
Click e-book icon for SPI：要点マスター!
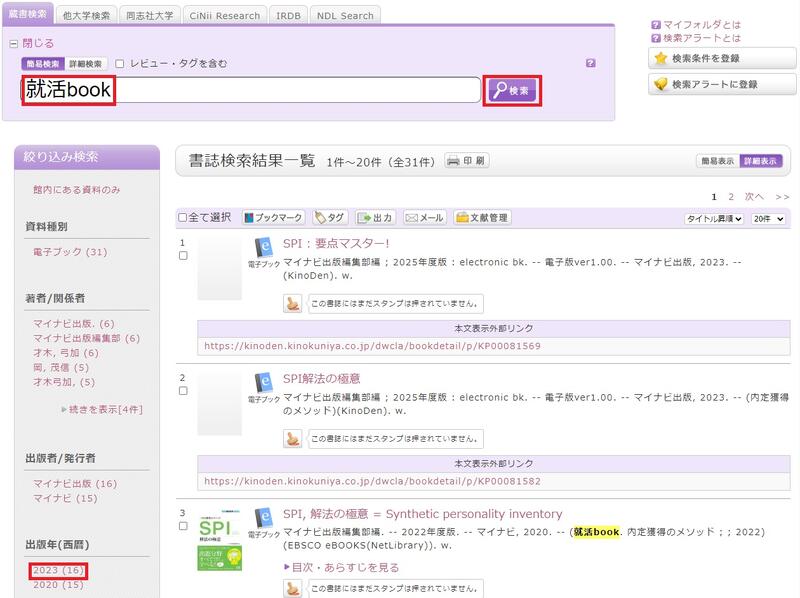coord(264,247)
